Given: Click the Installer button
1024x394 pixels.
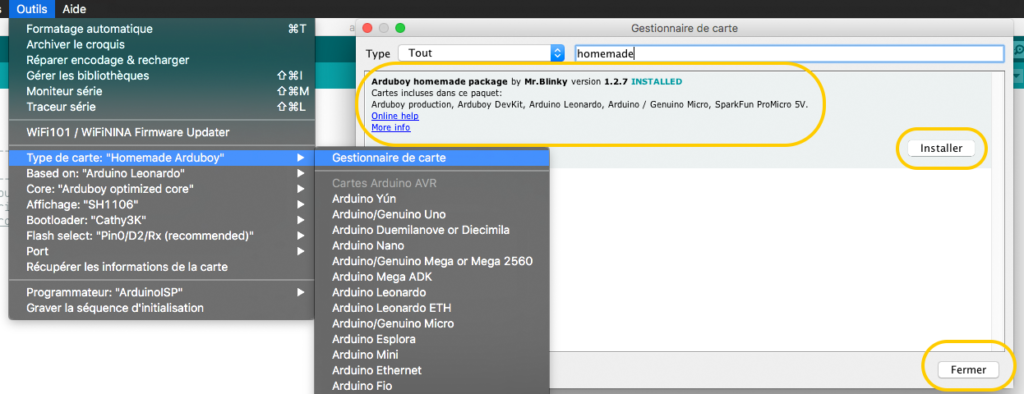Looking at the screenshot, I should click(941, 148).
